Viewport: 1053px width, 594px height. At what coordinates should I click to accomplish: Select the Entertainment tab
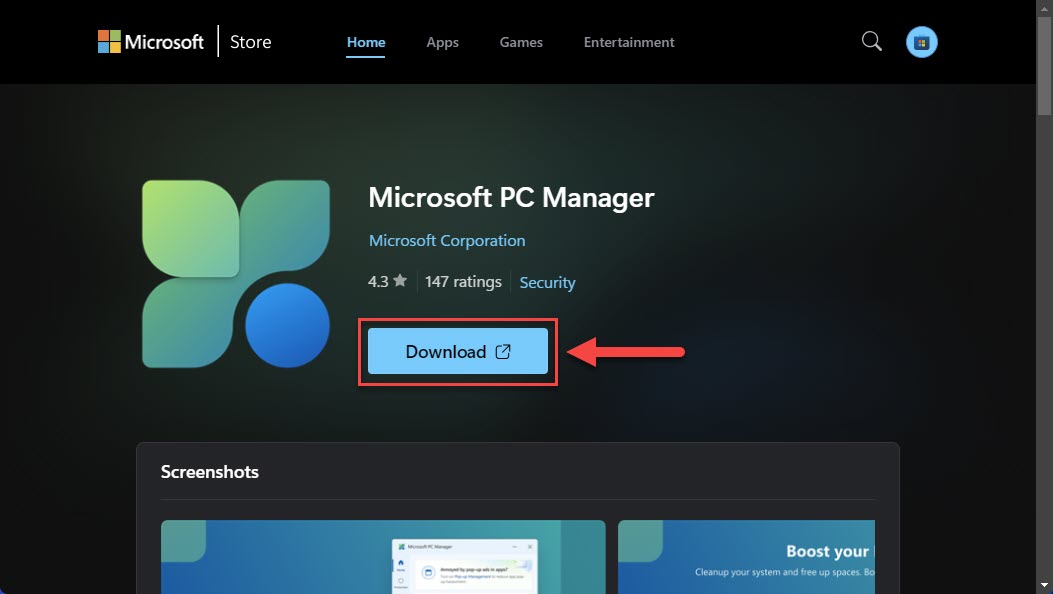[629, 42]
